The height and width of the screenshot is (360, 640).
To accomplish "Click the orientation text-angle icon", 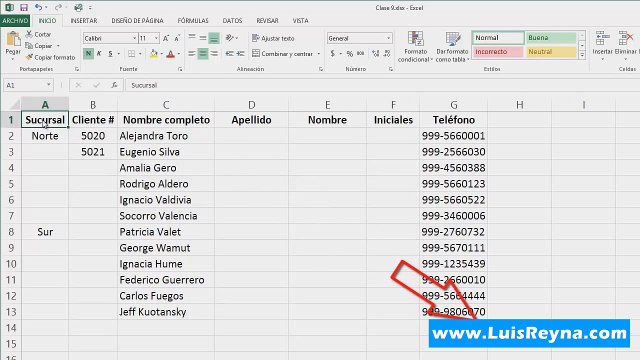I will click(230, 38).
